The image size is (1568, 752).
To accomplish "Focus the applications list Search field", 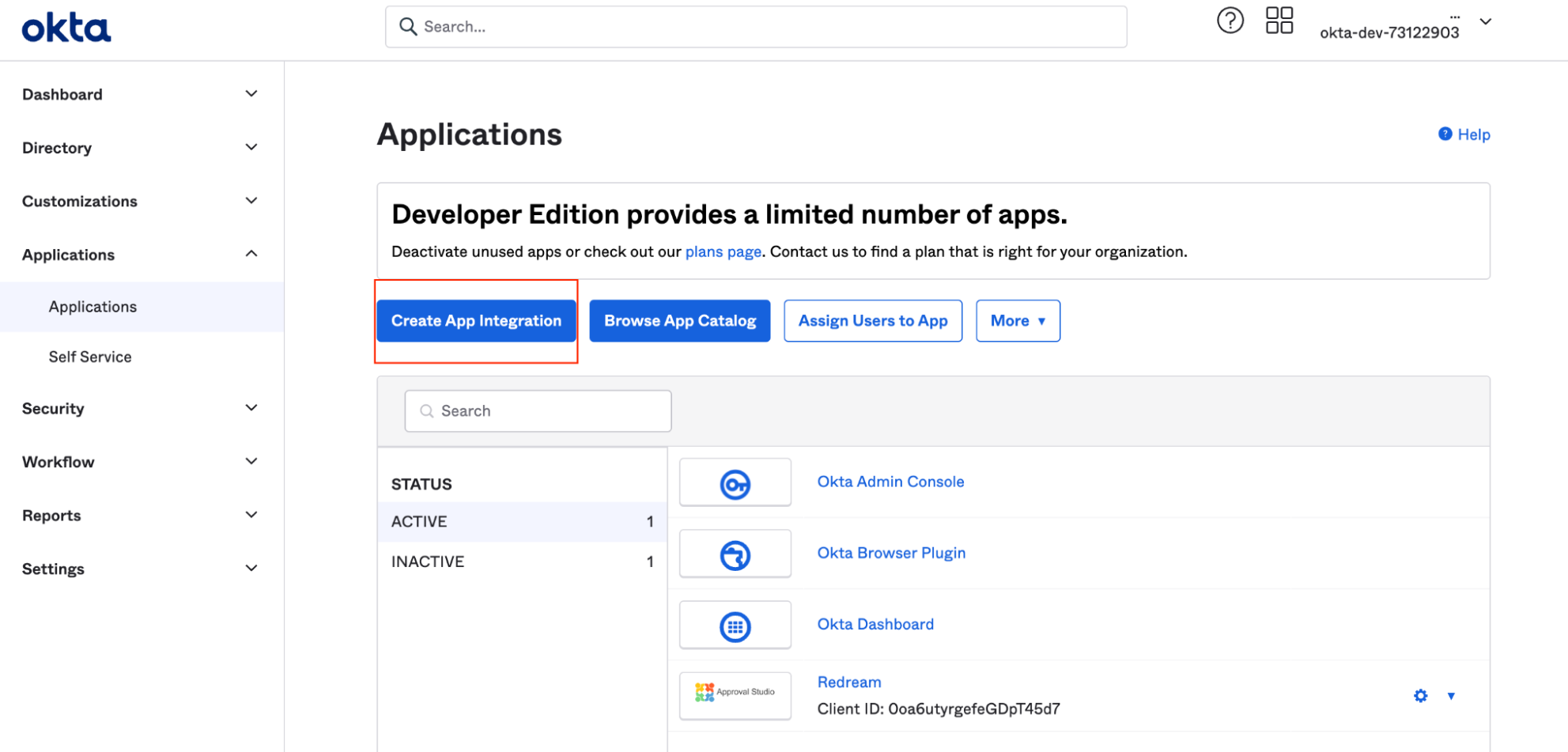I will point(538,411).
